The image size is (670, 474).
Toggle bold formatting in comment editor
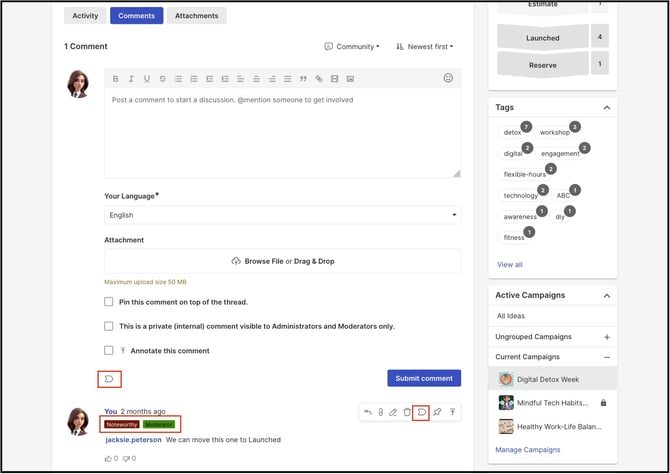pyautogui.click(x=115, y=79)
